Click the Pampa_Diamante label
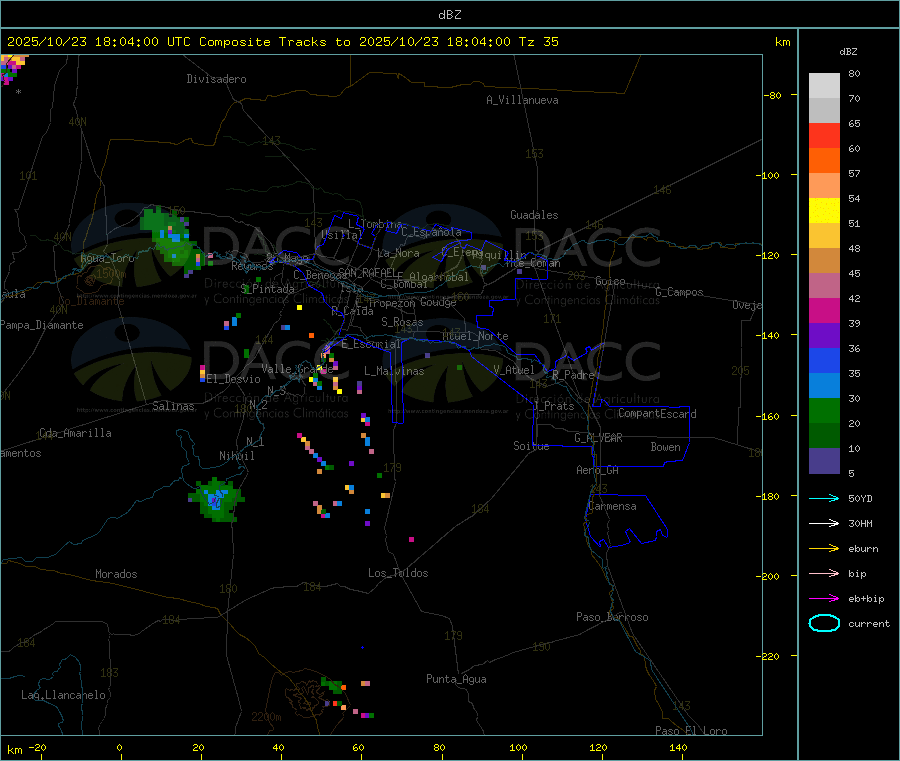 tap(42, 325)
